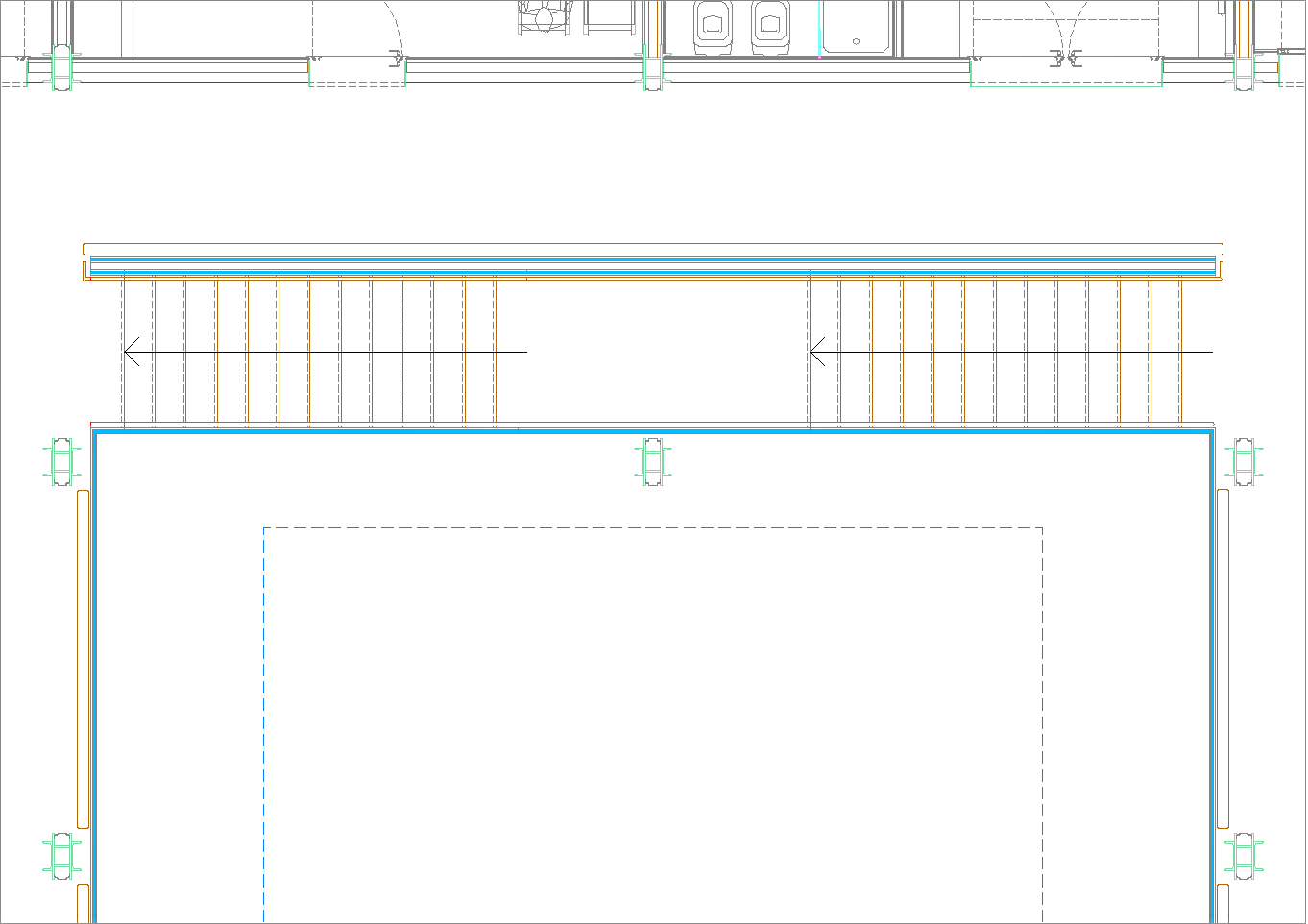1308x924 pixels.
Task: Select the armchair furniture symbol at top
Action: pos(545,17)
